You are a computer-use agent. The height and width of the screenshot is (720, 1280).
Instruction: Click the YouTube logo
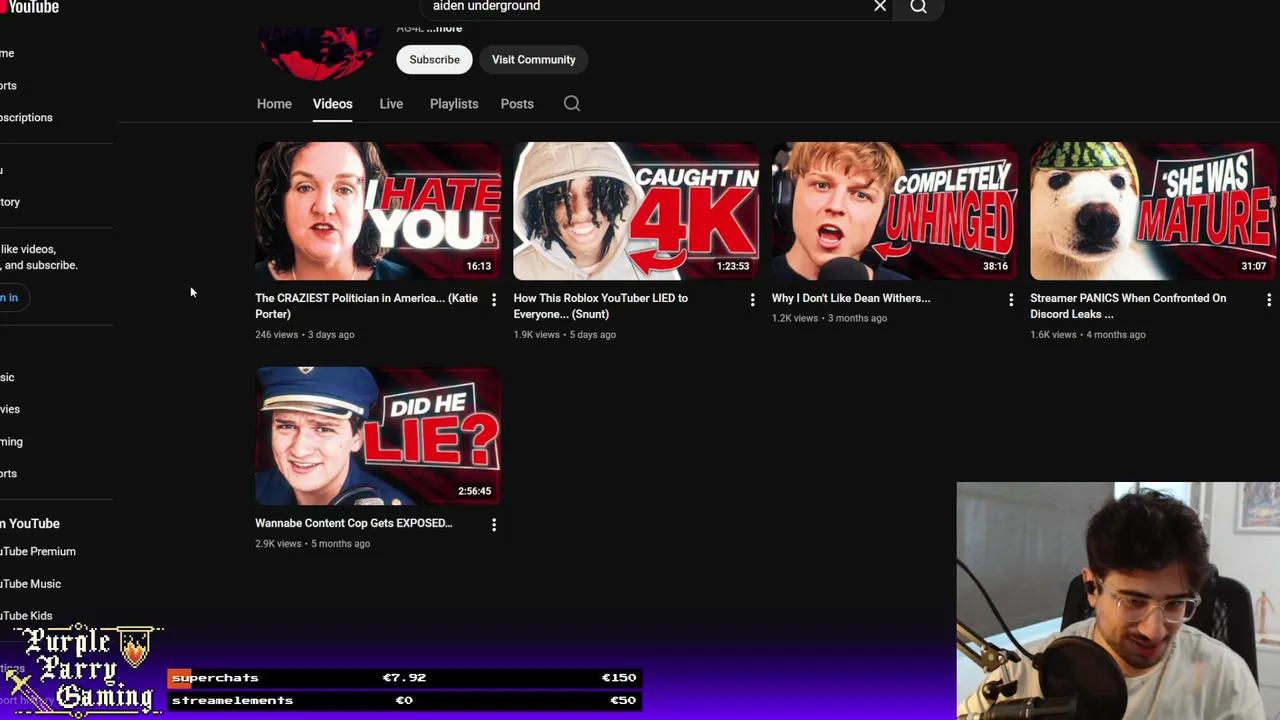click(30, 7)
